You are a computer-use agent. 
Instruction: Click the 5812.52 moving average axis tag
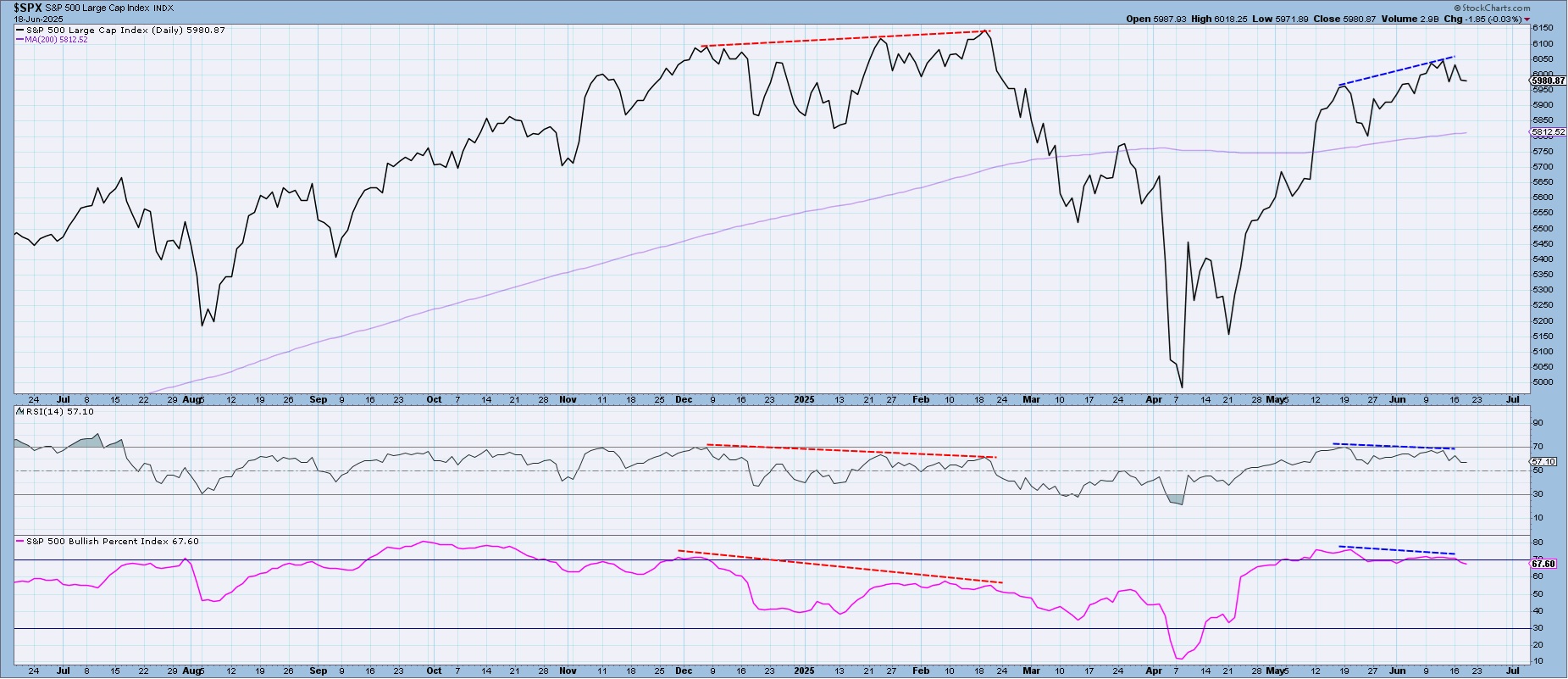[x=1549, y=132]
